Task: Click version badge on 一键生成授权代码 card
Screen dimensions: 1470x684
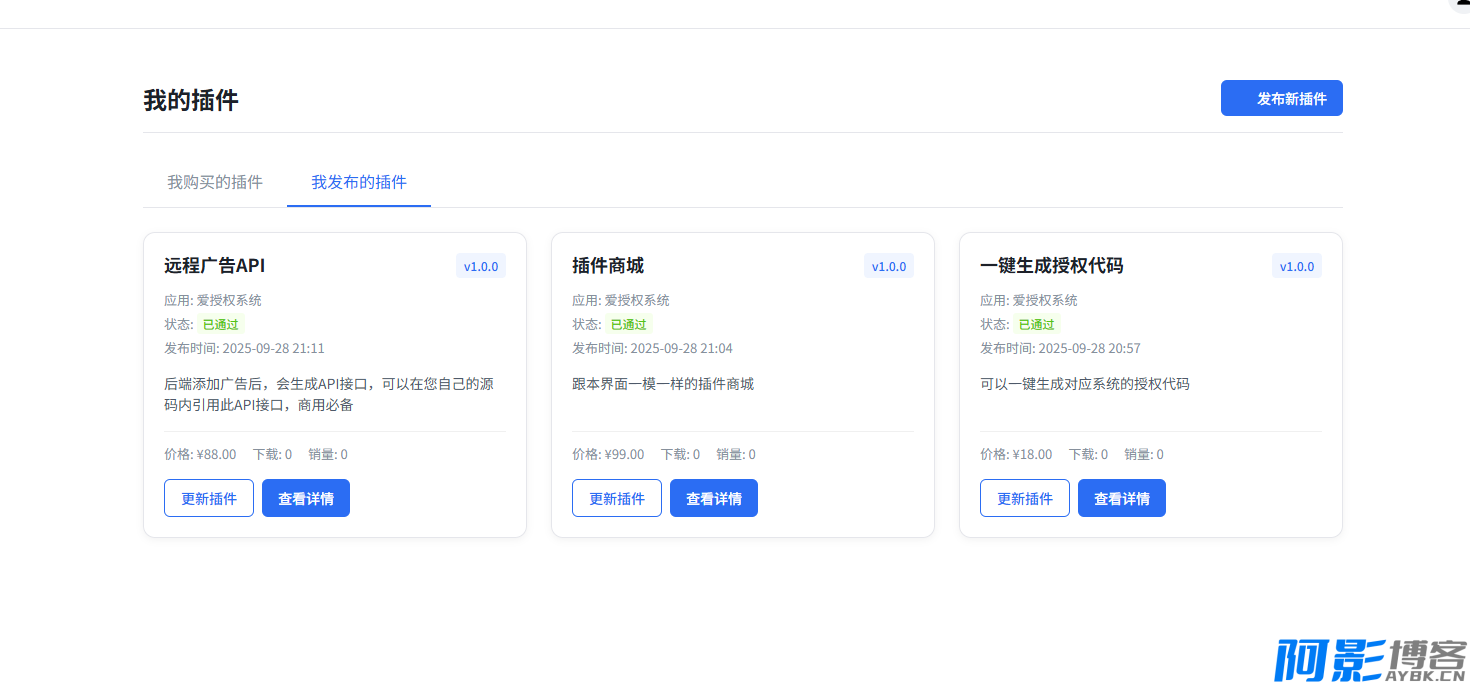Action: [1297, 266]
